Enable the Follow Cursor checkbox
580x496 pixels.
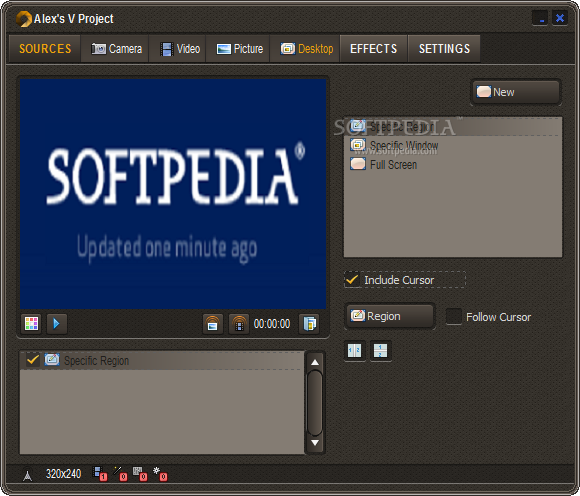[453, 317]
